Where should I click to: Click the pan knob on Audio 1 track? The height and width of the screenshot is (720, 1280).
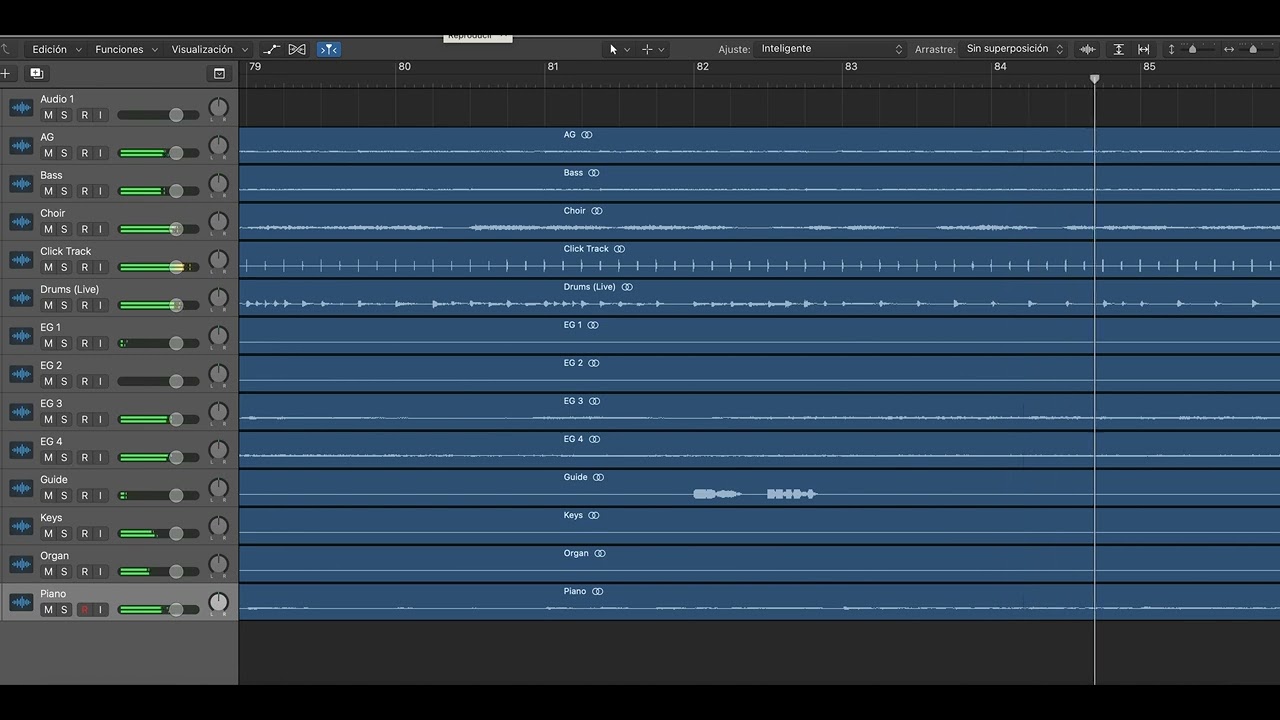(x=218, y=108)
